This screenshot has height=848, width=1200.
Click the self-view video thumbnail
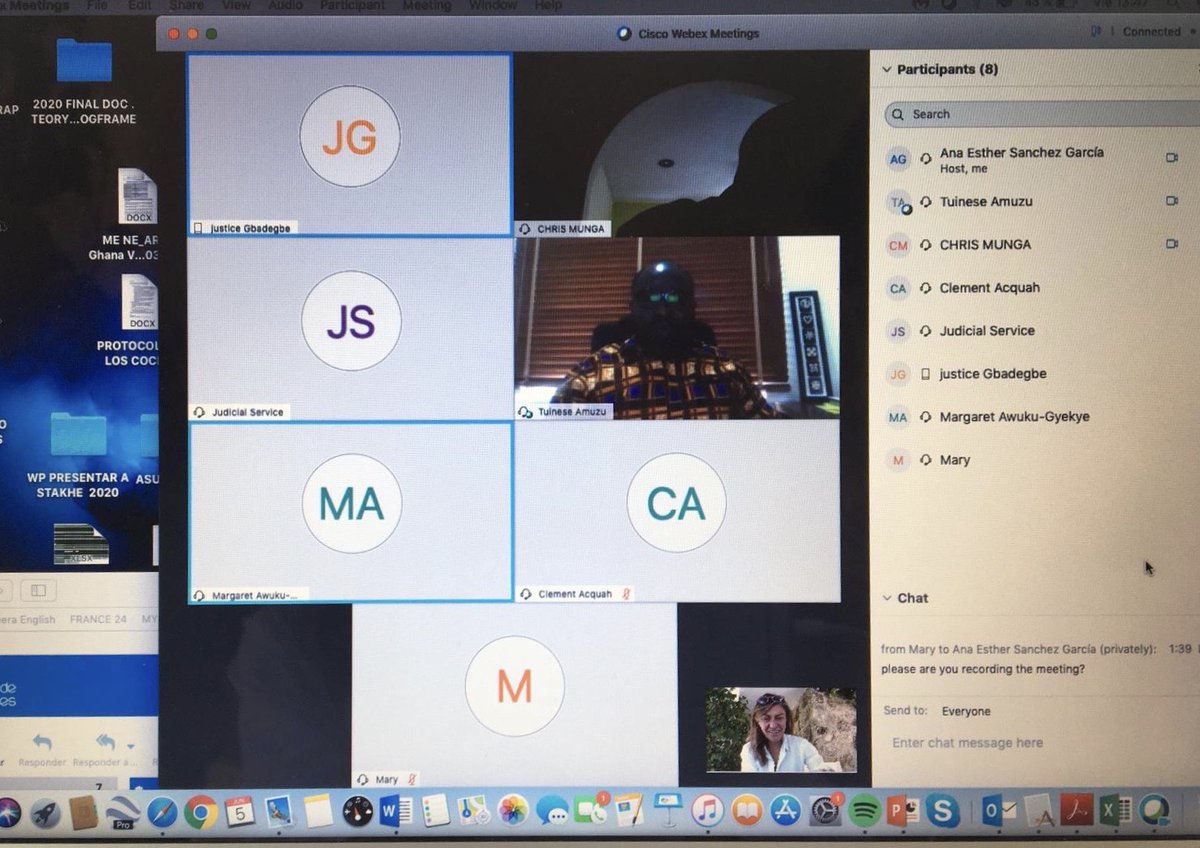tap(781, 729)
